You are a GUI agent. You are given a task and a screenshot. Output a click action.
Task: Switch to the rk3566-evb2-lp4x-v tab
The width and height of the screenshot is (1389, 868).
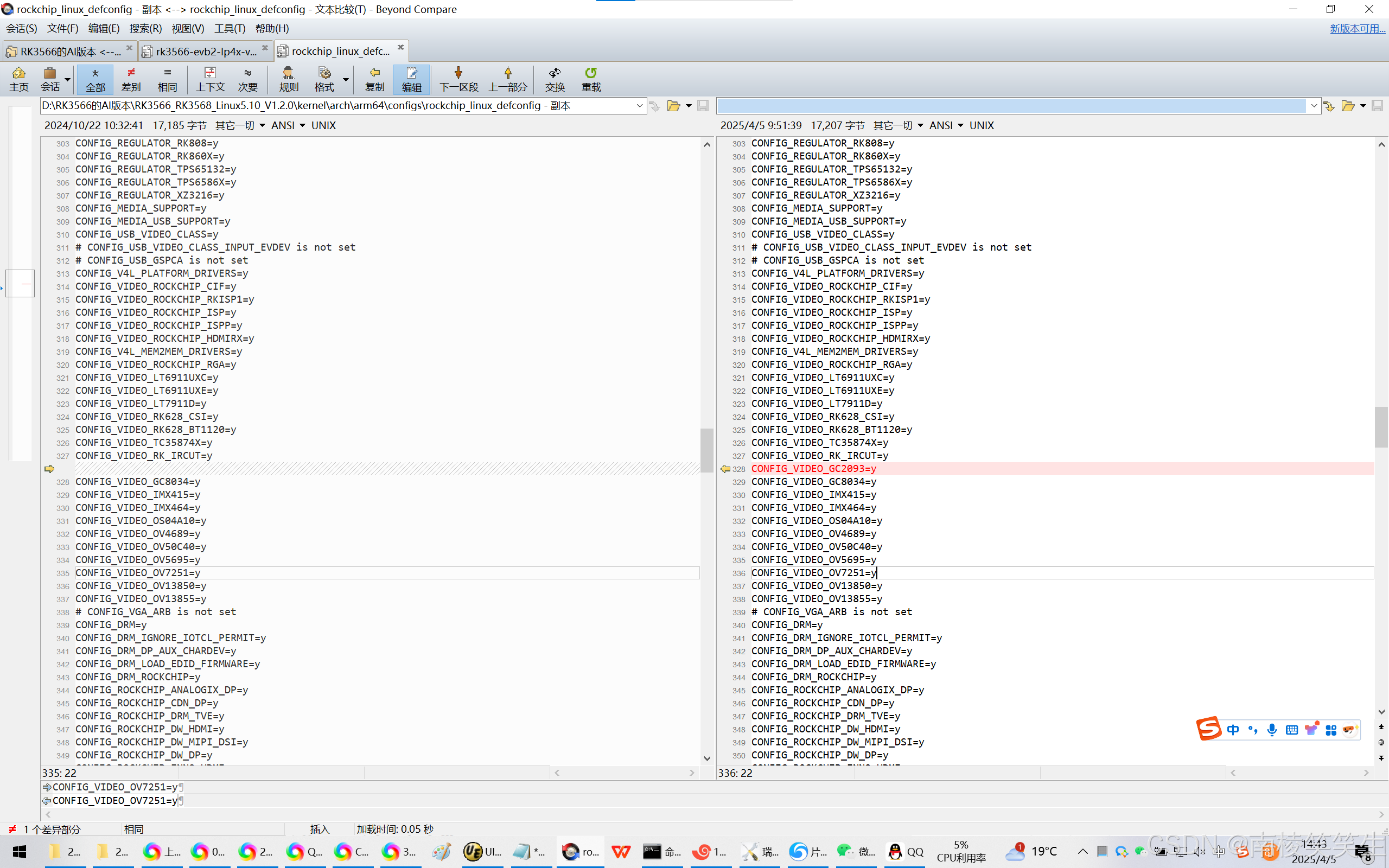click(x=206, y=51)
